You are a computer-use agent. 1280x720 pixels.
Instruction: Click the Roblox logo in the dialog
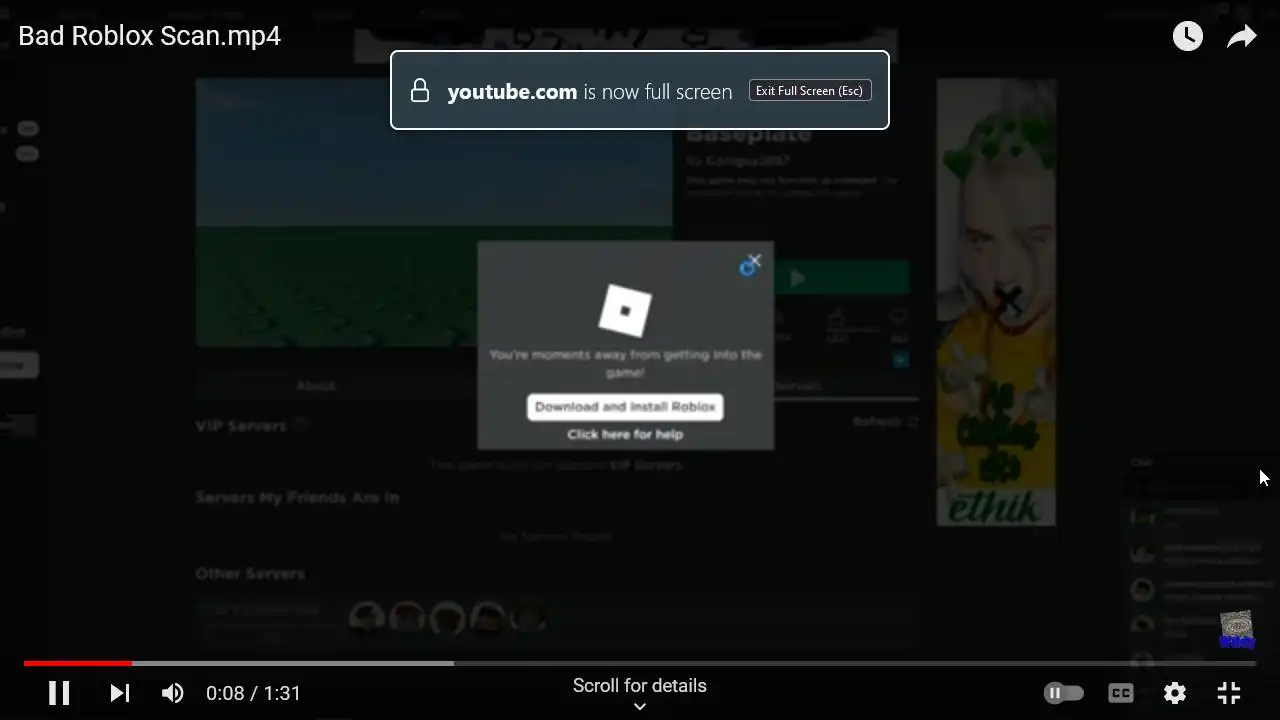coord(625,310)
